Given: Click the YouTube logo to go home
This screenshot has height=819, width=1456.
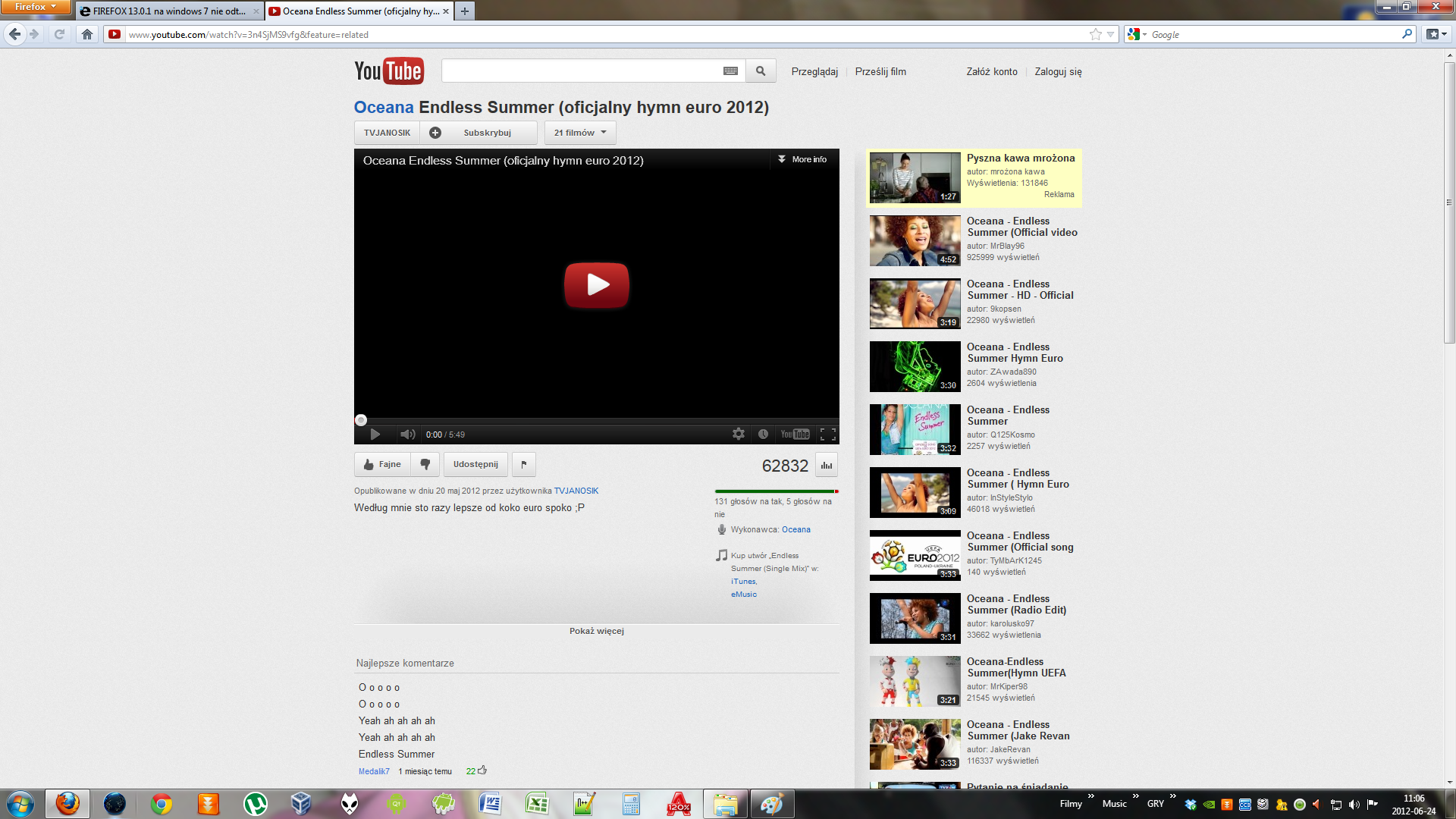Looking at the screenshot, I should [x=388, y=71].
